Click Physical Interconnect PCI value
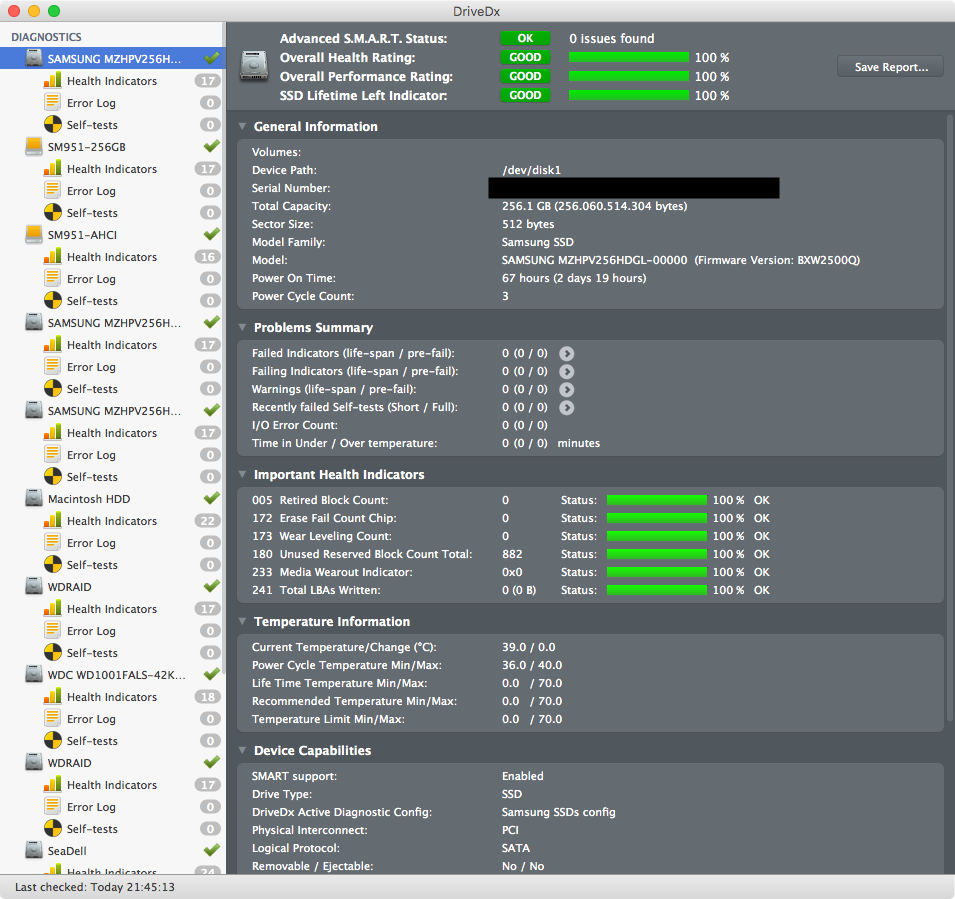 point(510,830)
